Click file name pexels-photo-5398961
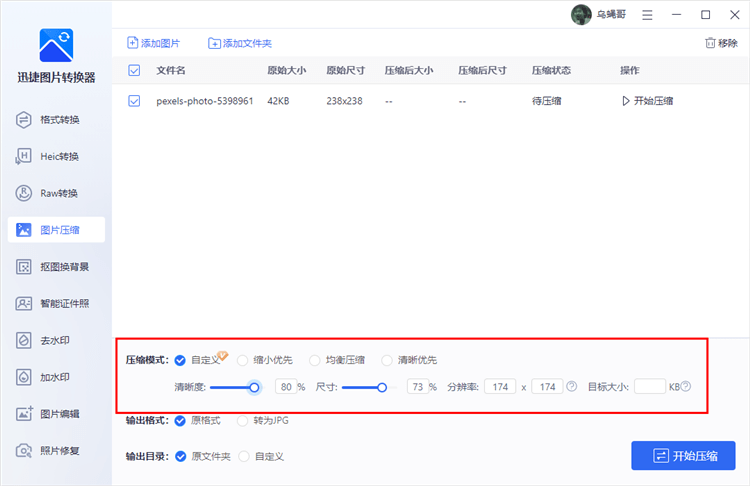The width and height of the screenshot is (750, 486). (205, 101)
